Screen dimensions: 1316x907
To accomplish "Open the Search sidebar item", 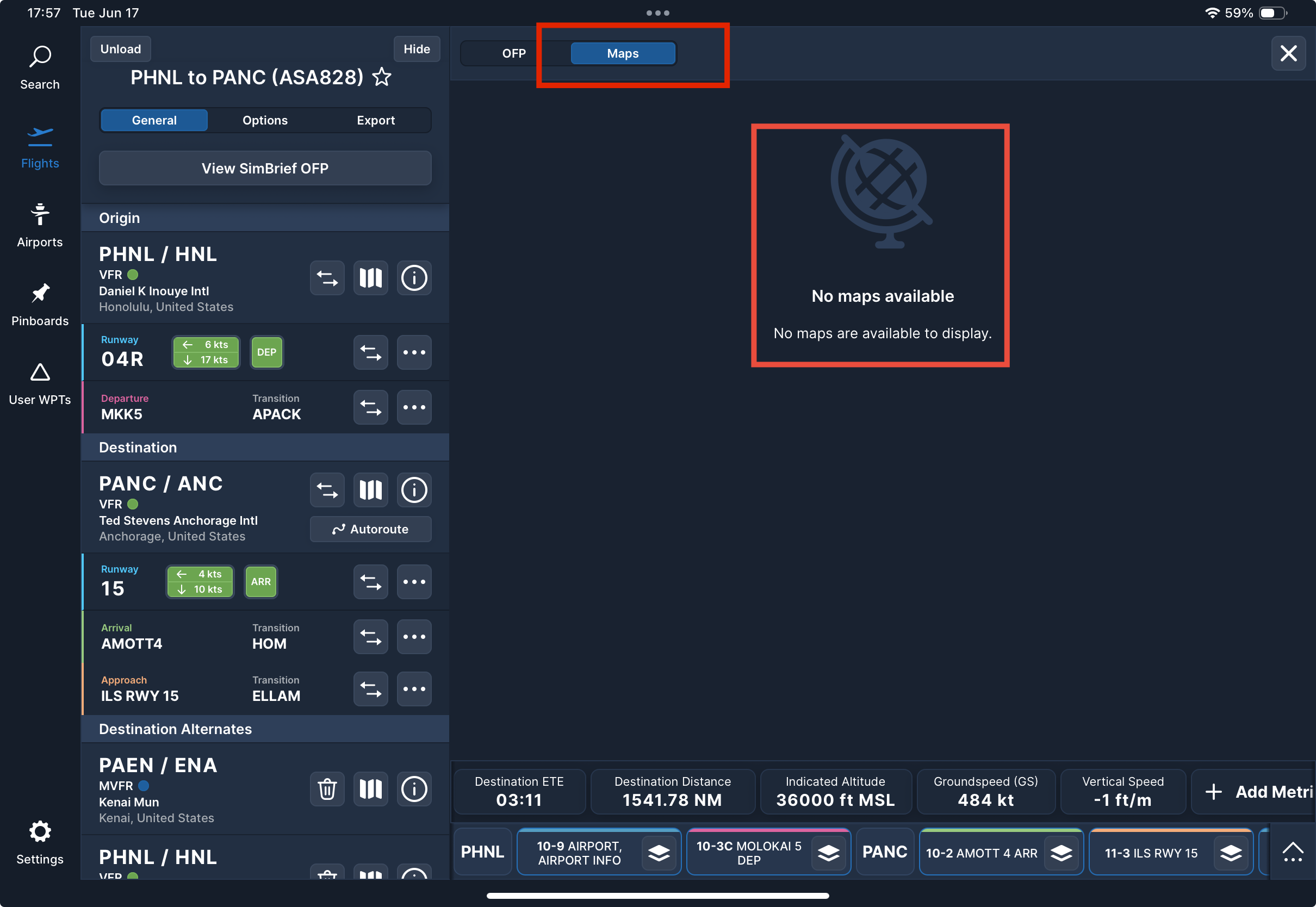I will pos(40,67).
